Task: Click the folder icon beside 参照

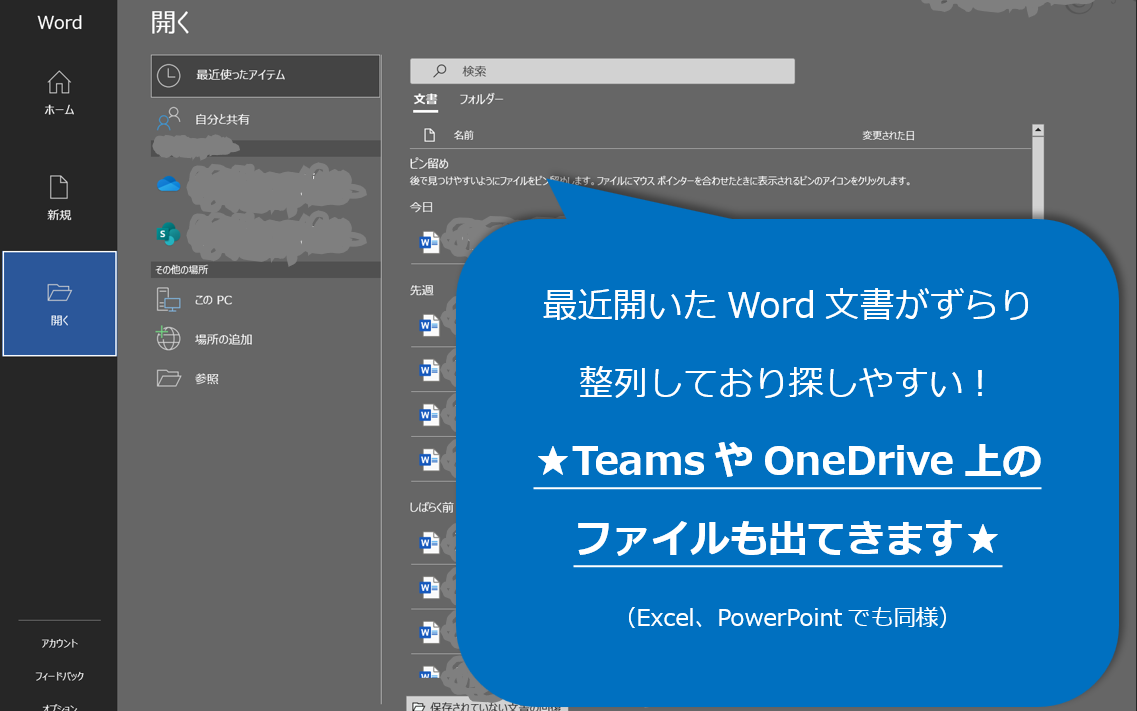Action: coord(168,378)
